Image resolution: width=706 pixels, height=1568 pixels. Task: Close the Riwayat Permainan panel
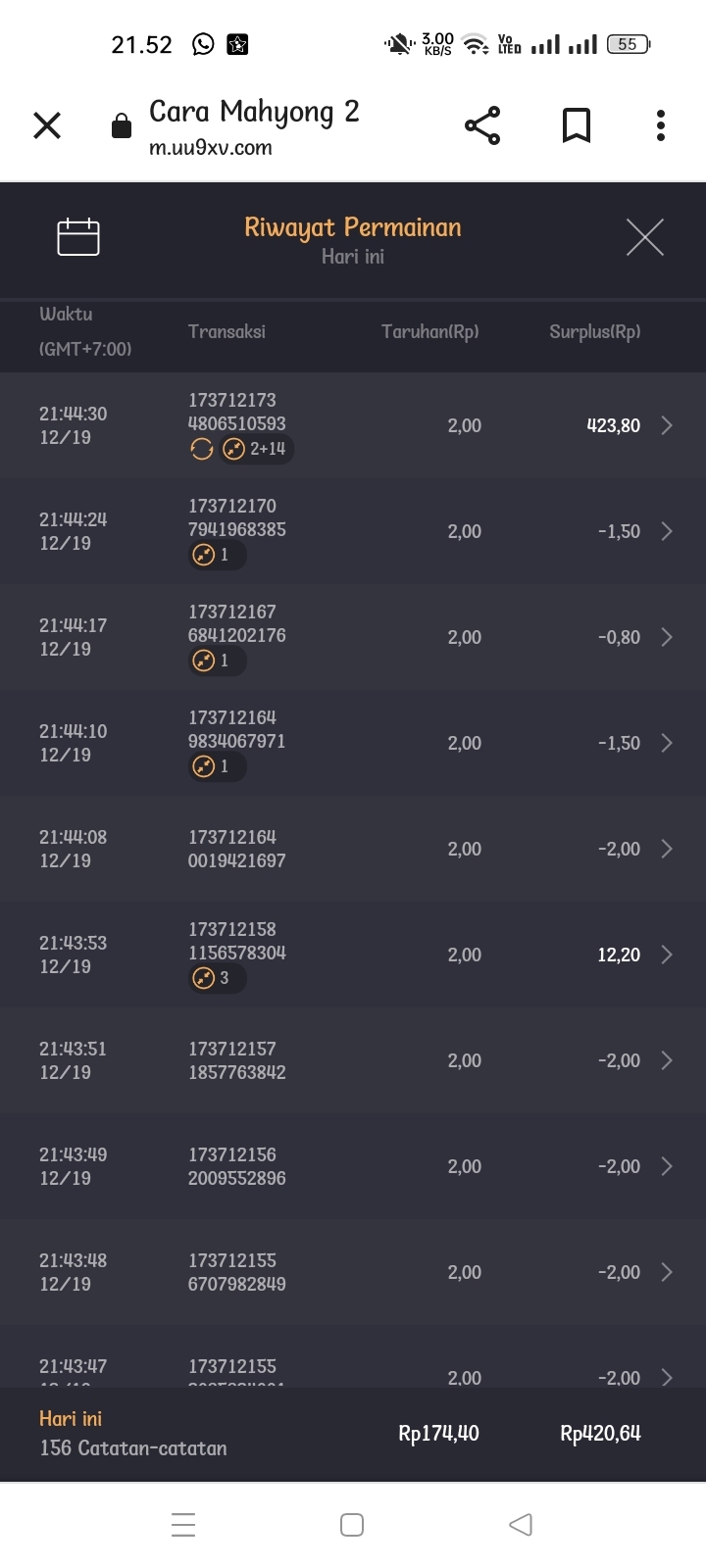[x=644, y=236]
